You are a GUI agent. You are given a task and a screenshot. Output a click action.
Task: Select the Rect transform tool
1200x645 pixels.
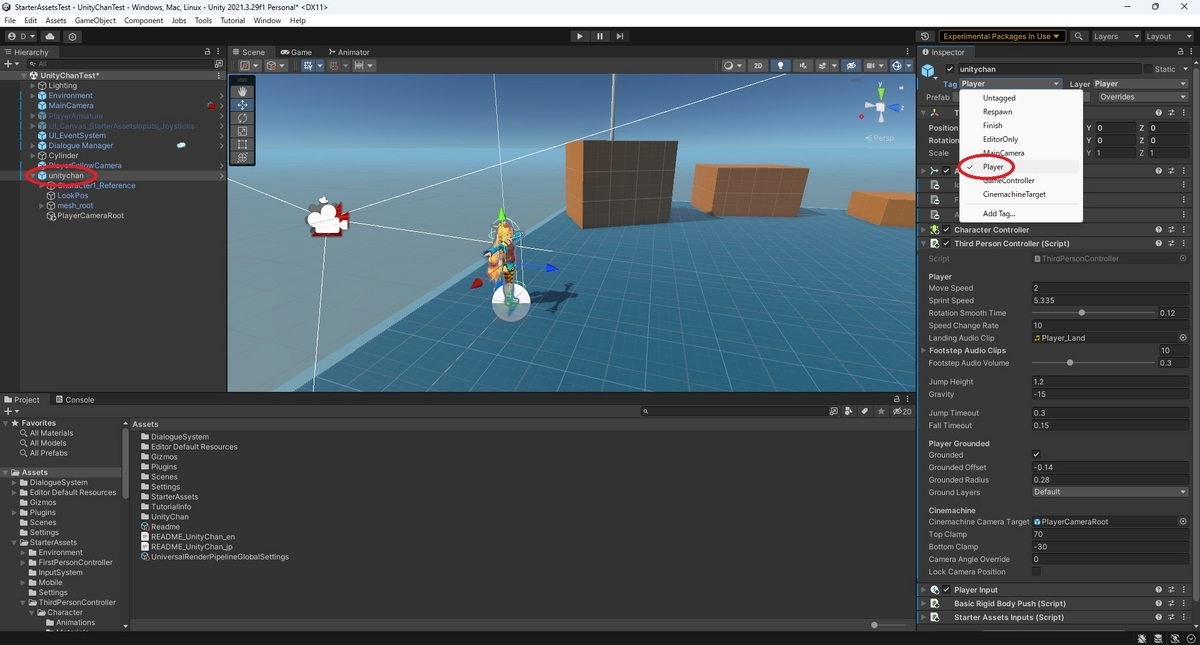(x=242, y=144)
